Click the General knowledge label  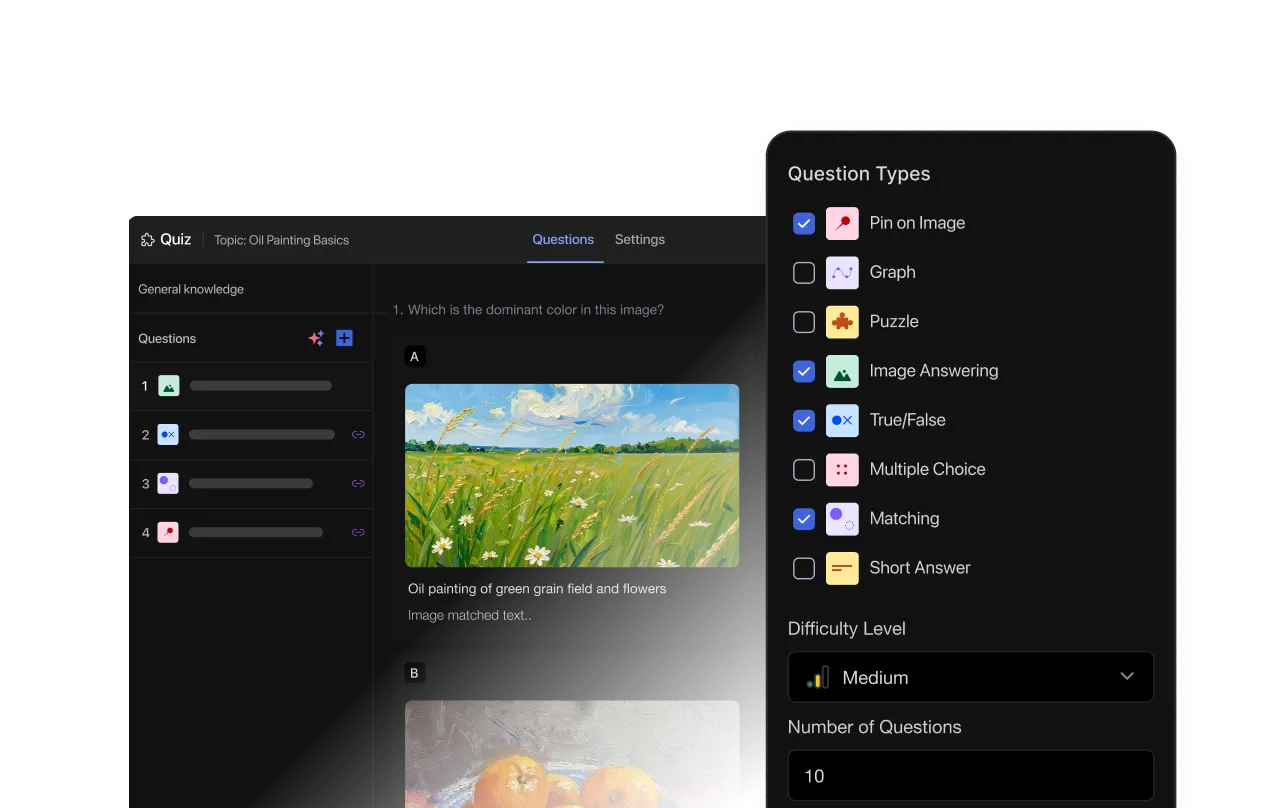tap(191, 289)
